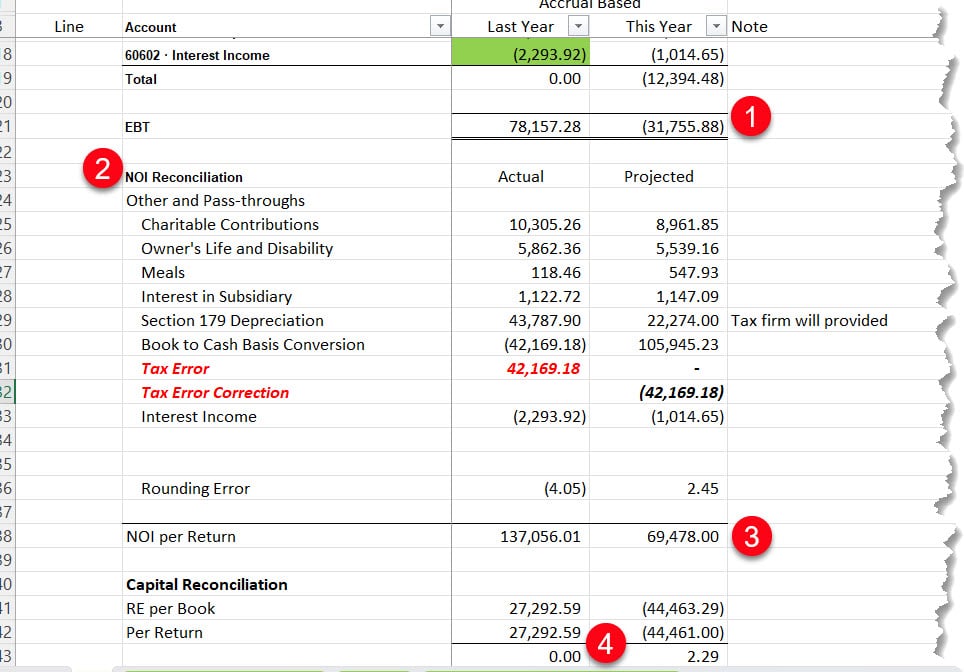
Task: Click the red number 3 callout marker
Action: [x=751, y=537]
